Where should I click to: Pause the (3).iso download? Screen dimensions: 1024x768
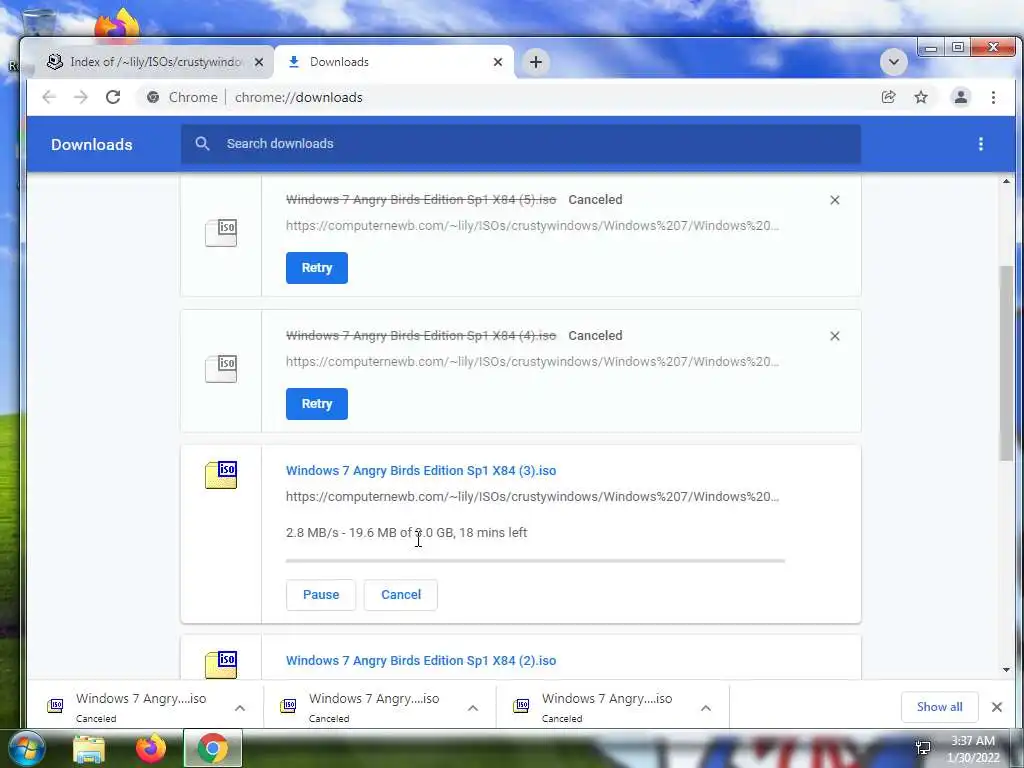coord(321,595)
